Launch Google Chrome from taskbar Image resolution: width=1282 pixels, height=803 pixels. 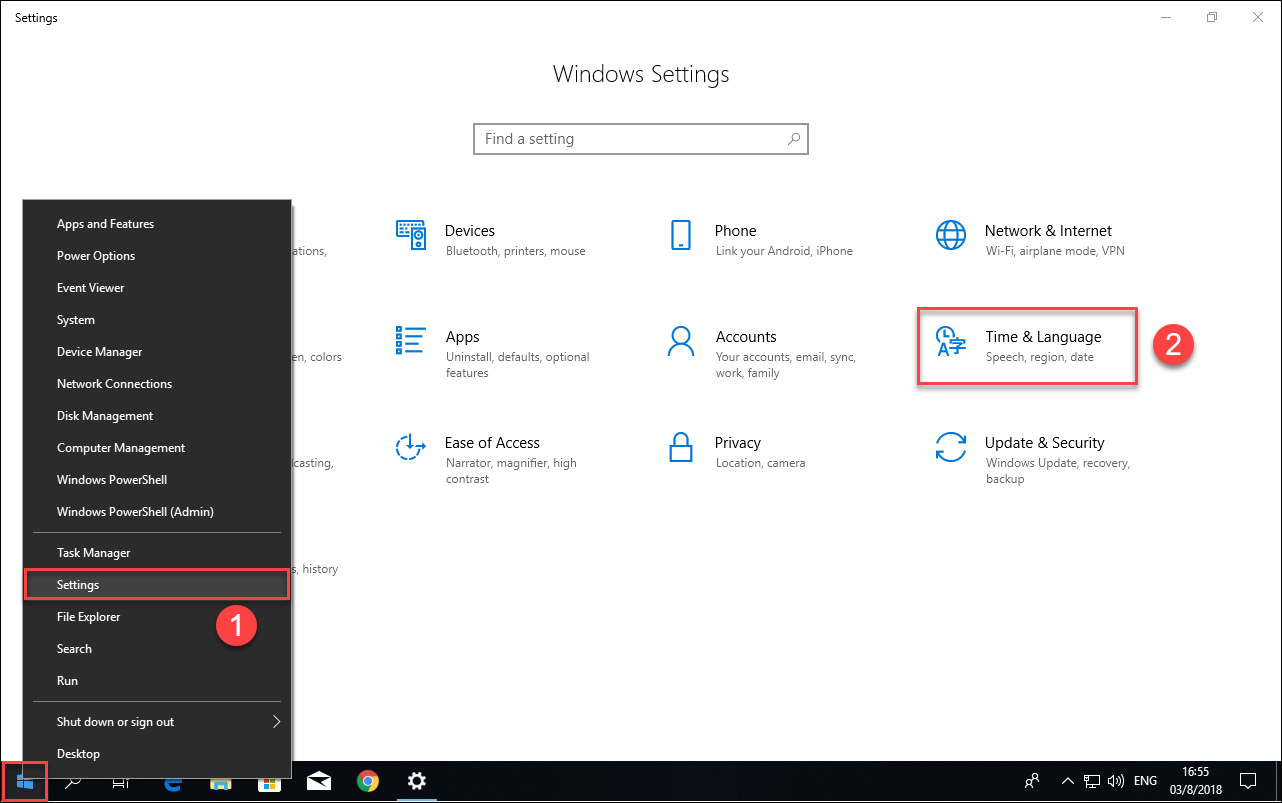368,782
